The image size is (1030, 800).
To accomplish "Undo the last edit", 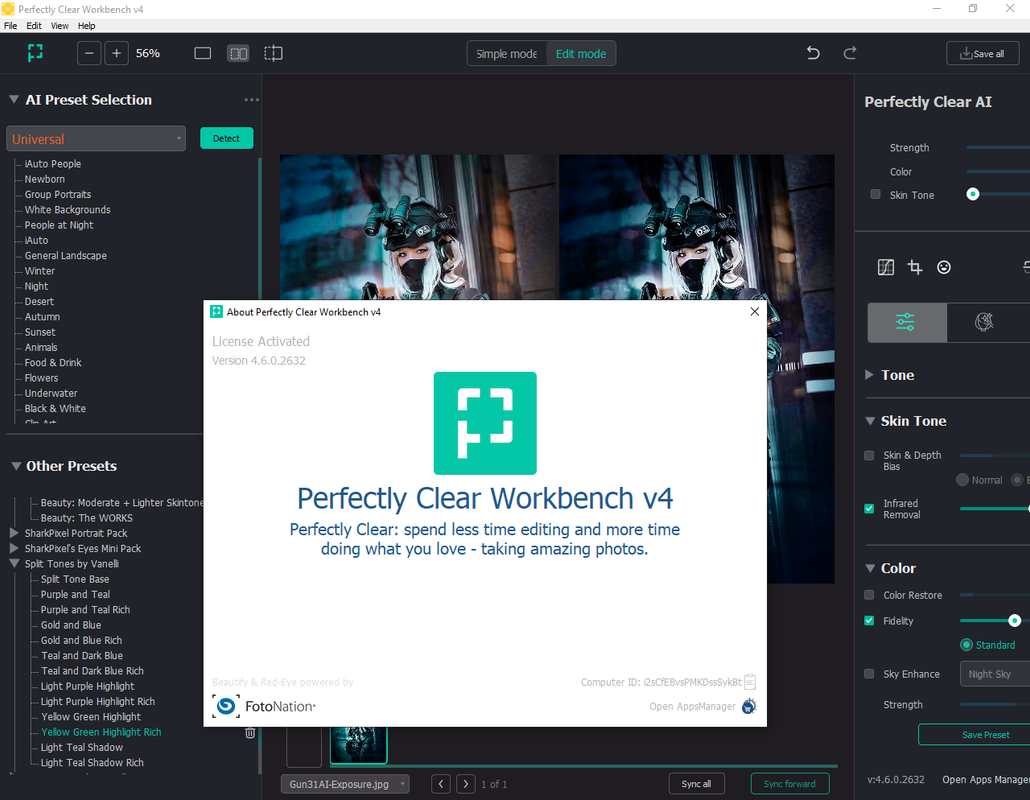I will coord(813,53).
